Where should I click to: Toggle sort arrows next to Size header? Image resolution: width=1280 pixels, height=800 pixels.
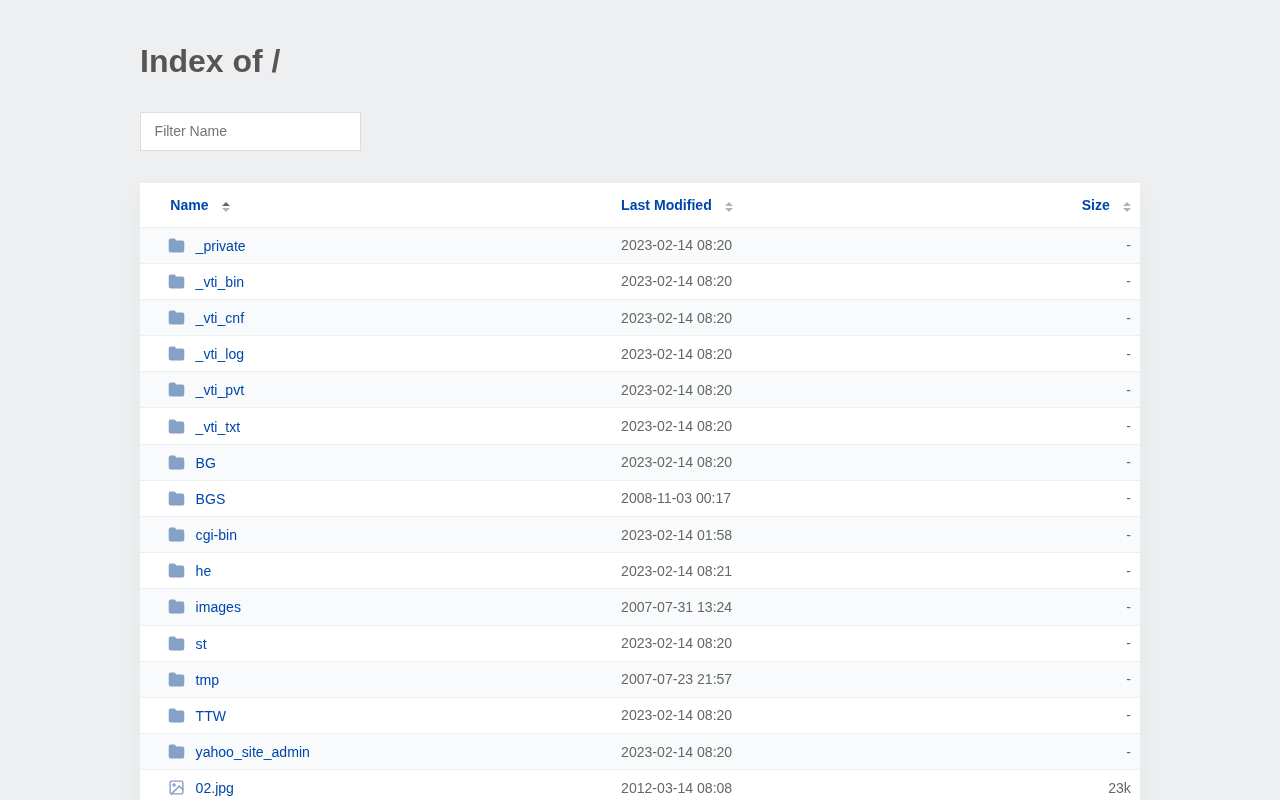click(1127, 206)
